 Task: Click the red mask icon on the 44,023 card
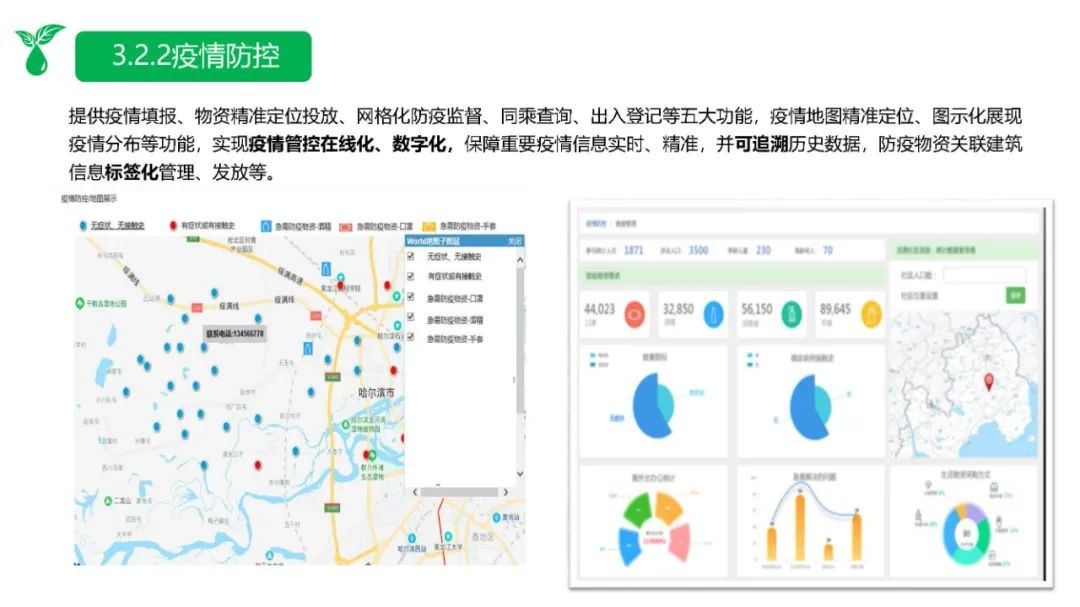click(634, 315)
